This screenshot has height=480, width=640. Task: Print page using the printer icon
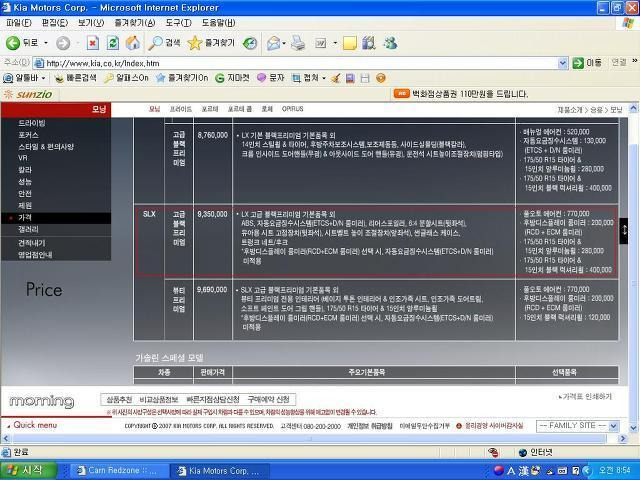tap(298, 43)
